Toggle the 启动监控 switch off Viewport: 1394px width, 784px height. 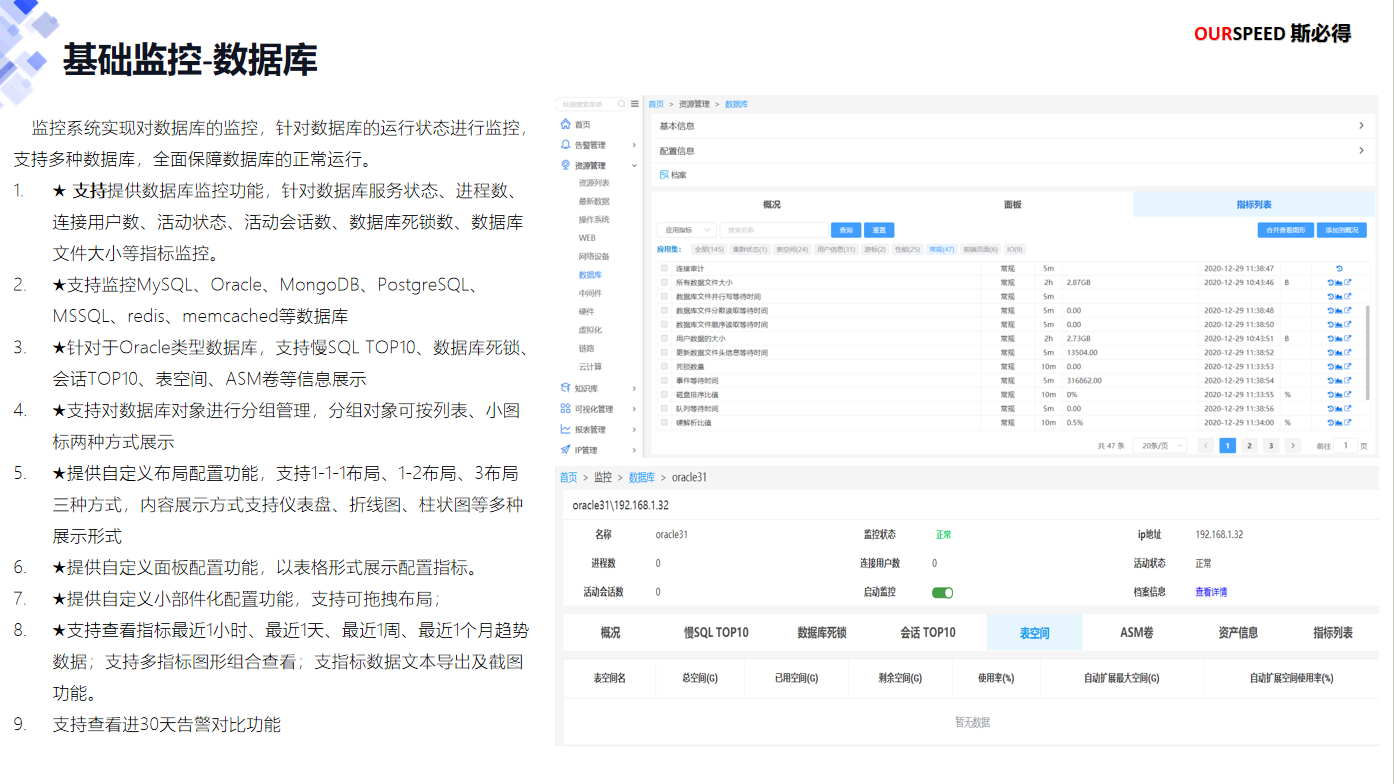(942, 592)
